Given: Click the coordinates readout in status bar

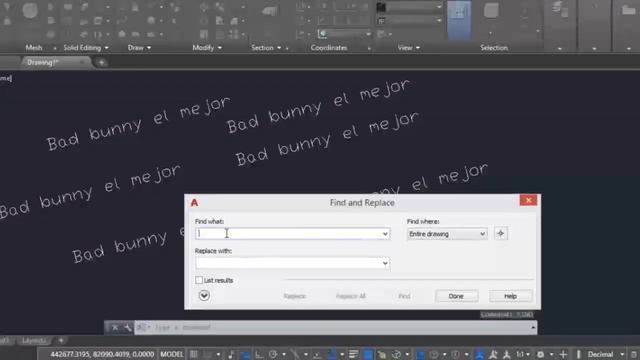Looking at the screenshot, I should pyautogui.click(x=102, y=354).
